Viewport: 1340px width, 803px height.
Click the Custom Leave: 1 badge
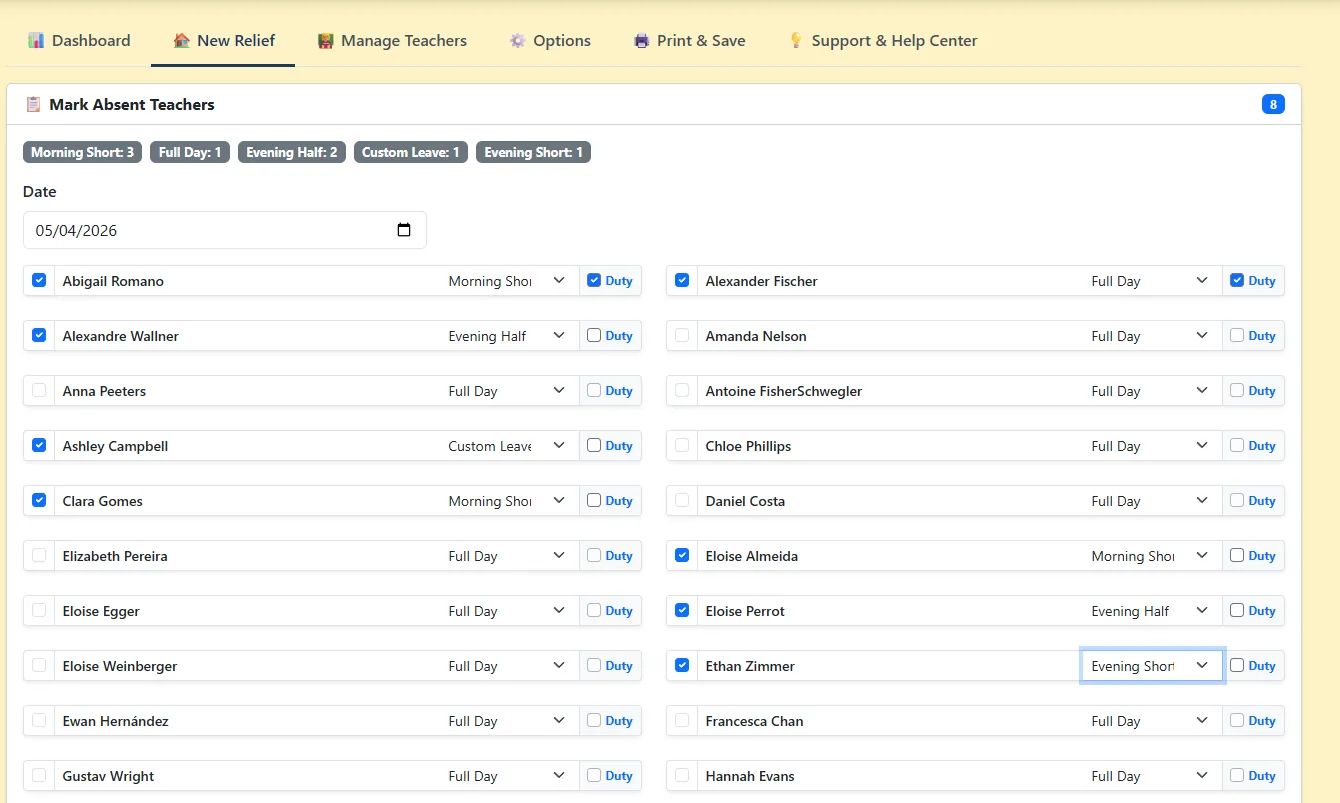click(x=411, y=152)
